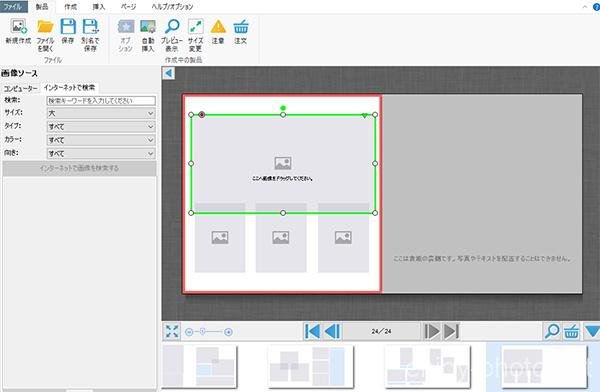Open the ページ ribbon tab
This screenshot has width=600, height=392.
pos(129,7)
